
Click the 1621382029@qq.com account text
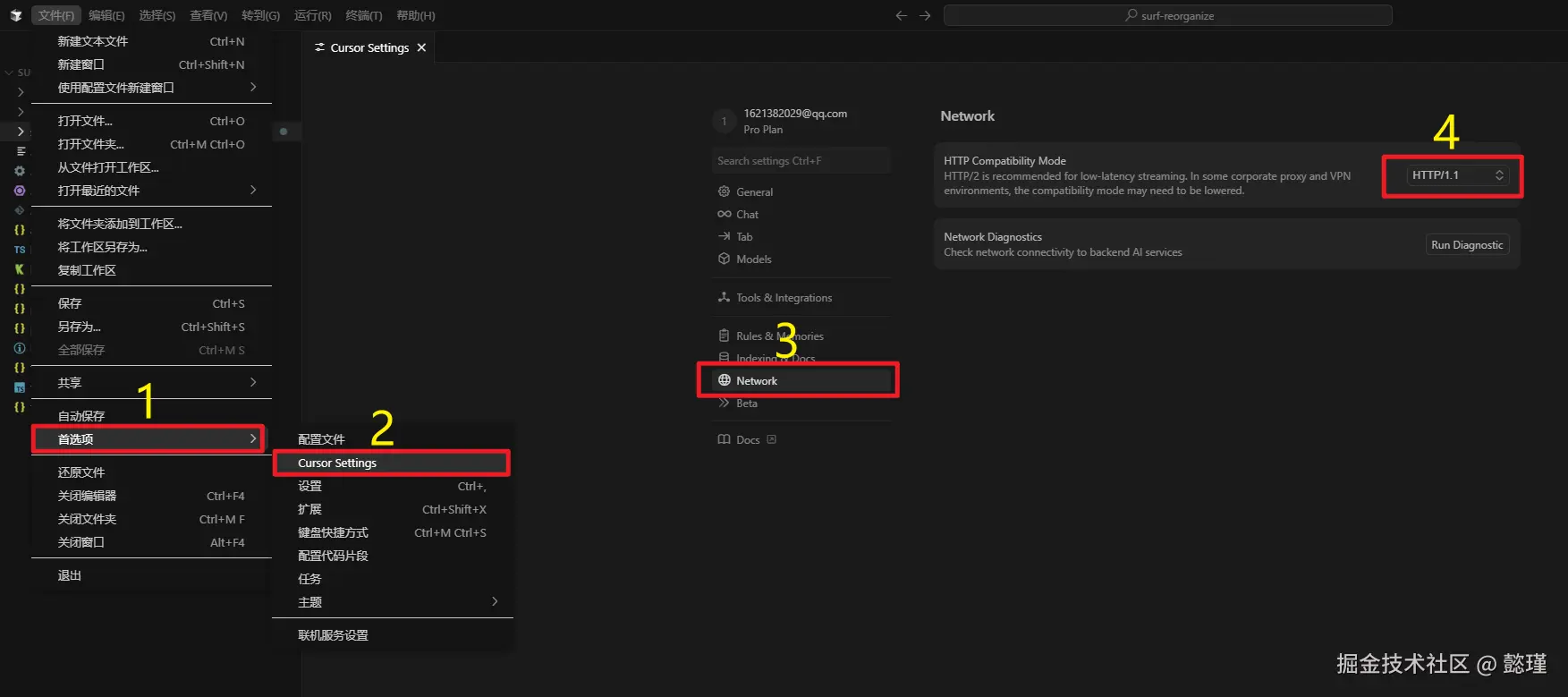(x=795, y=114)
